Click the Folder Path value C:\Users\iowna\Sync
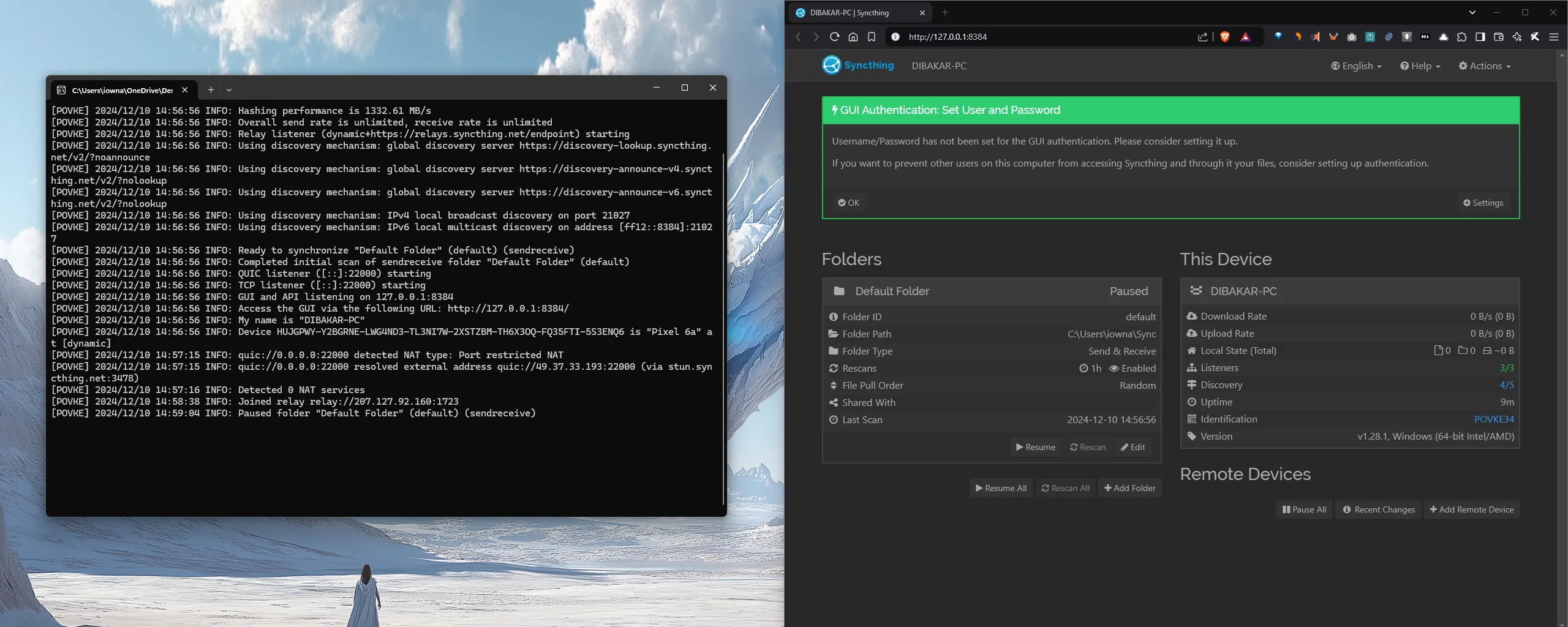1568x627 pixels. (x=1112, y=334)
